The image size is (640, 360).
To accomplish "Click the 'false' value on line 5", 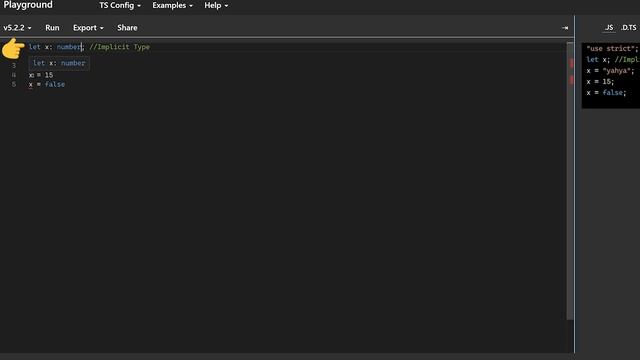I will (x=55, y=84).
